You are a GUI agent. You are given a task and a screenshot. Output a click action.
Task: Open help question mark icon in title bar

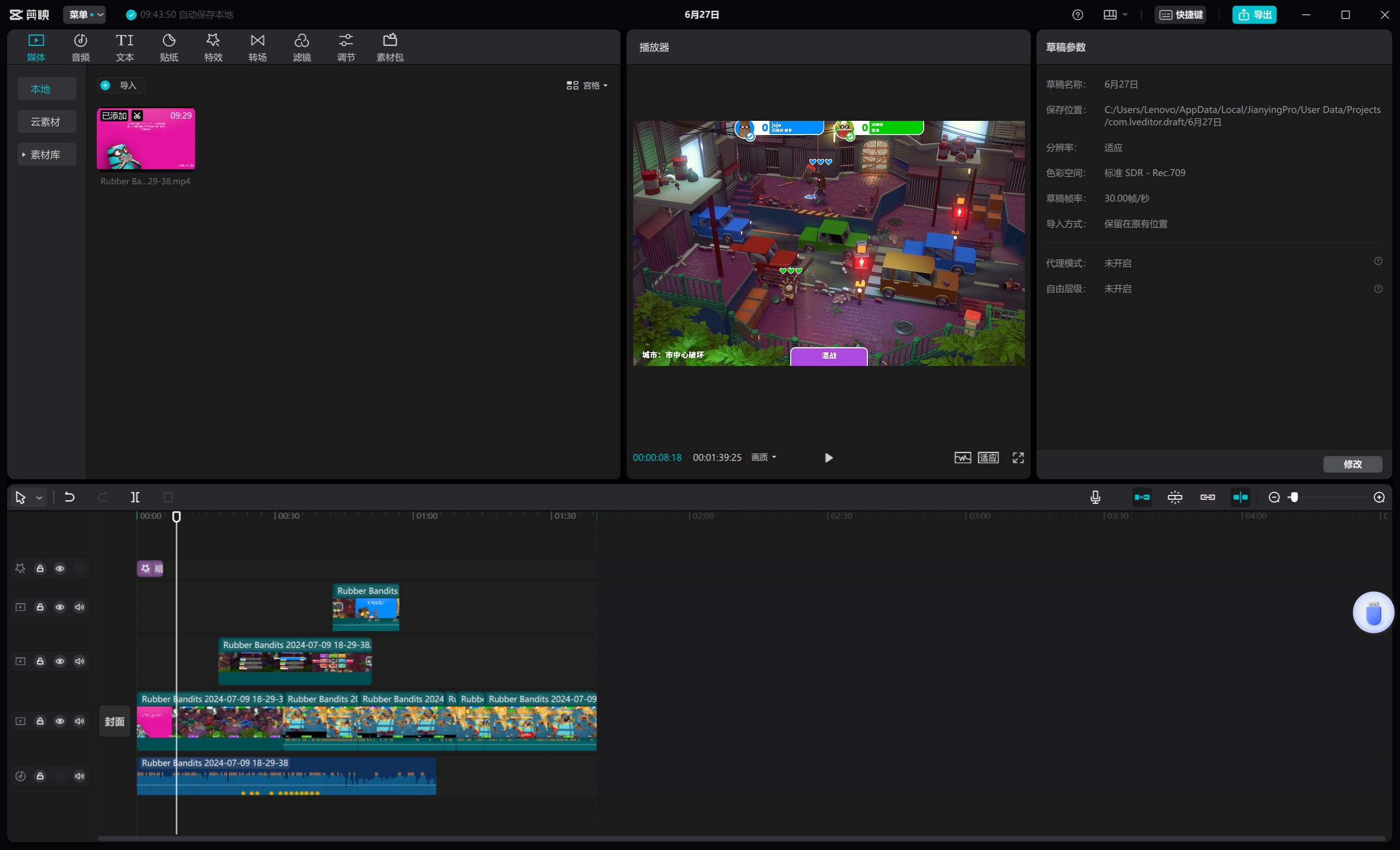tap(1078, 15)
